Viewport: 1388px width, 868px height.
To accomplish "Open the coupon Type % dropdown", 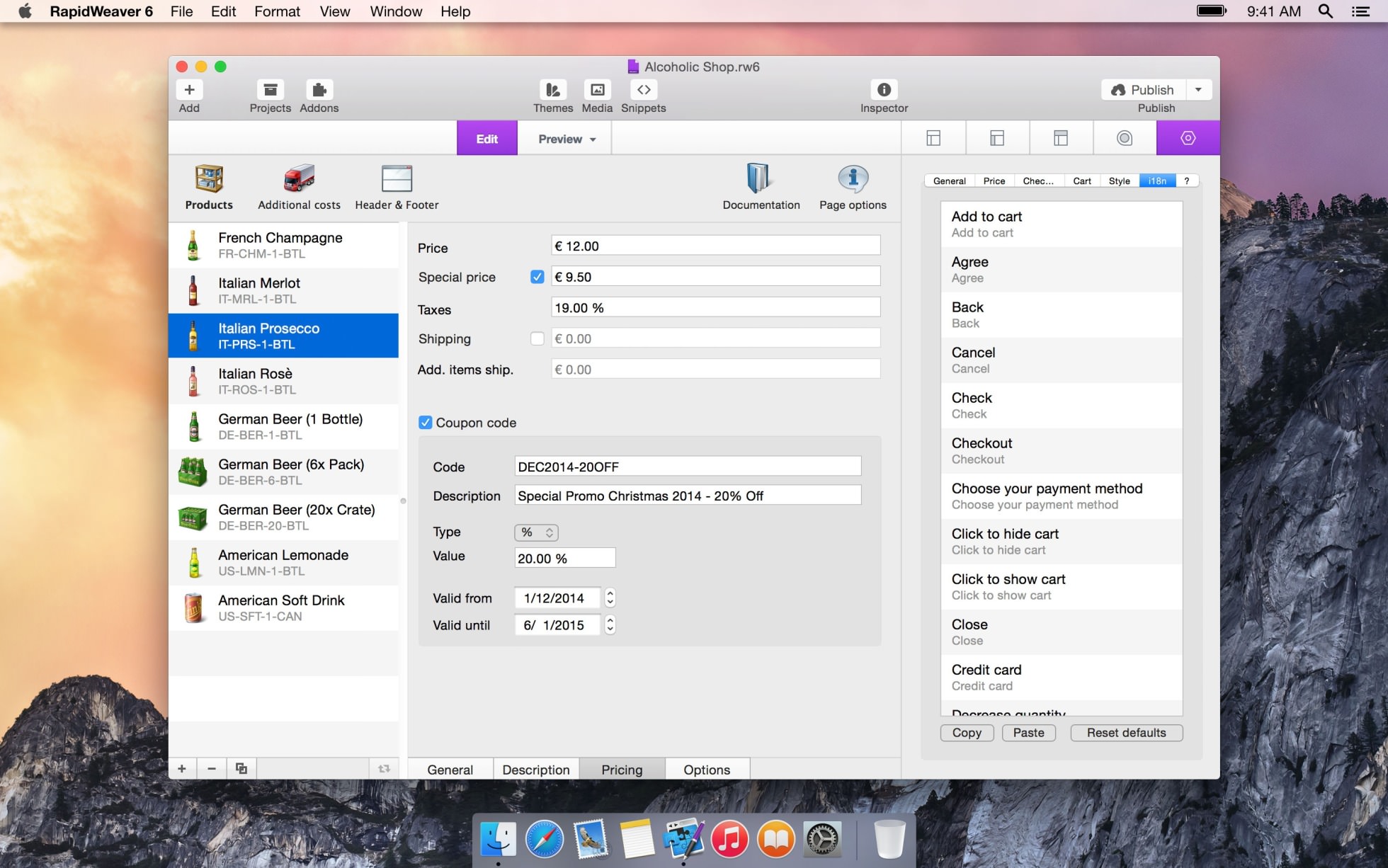I will [536, 532].
